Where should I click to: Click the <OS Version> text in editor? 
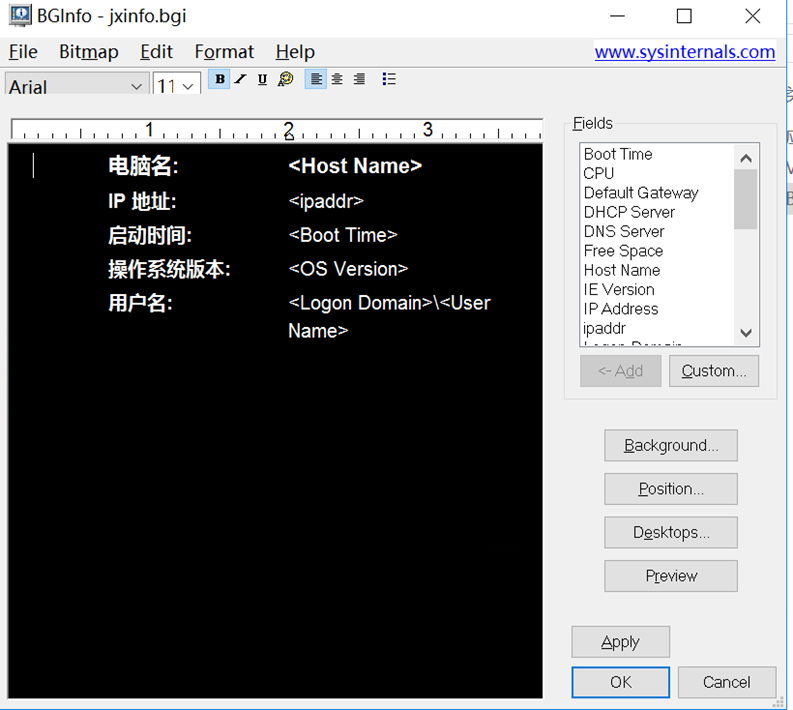(x=348, y=269)
